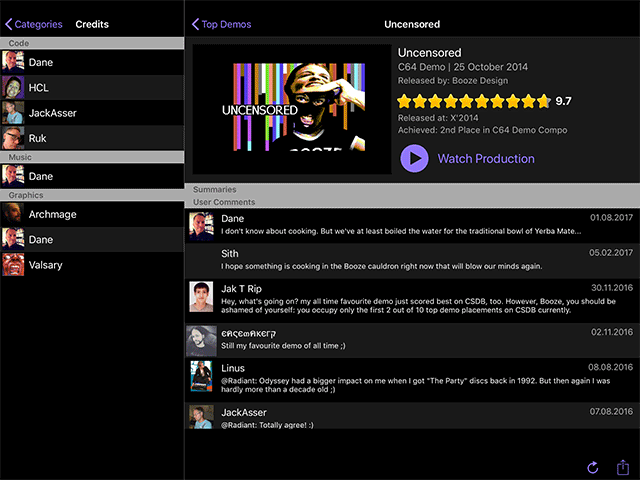The height and width of the screenshot is (480, 640).
Task: Click 'C64 Demo | 25 October 2014' line
Action: 462,67
